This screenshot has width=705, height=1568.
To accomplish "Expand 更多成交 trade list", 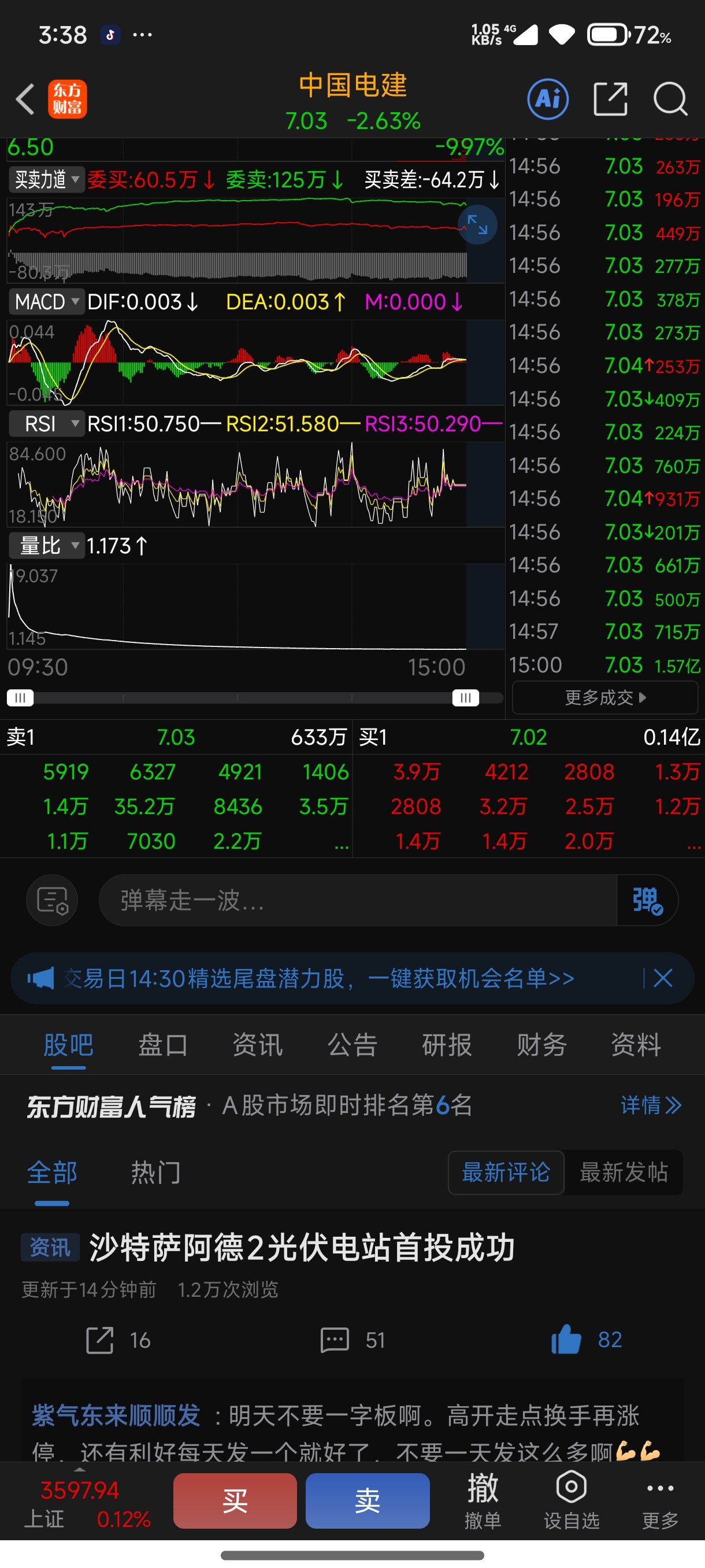I will point(605,698).
